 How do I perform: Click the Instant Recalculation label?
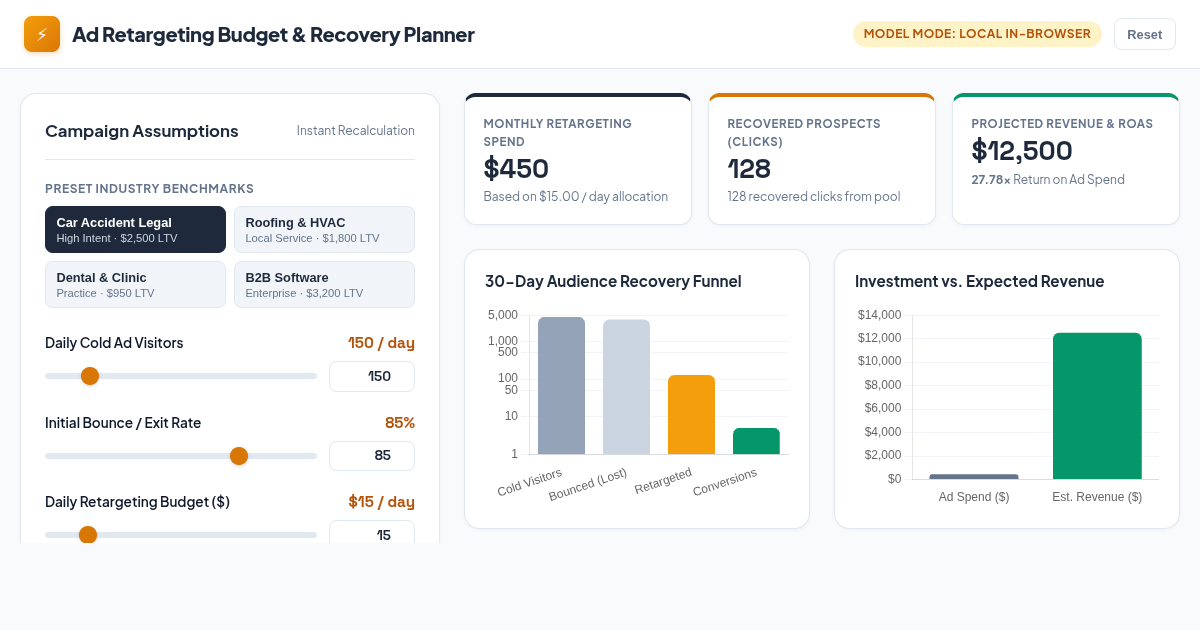356,131
